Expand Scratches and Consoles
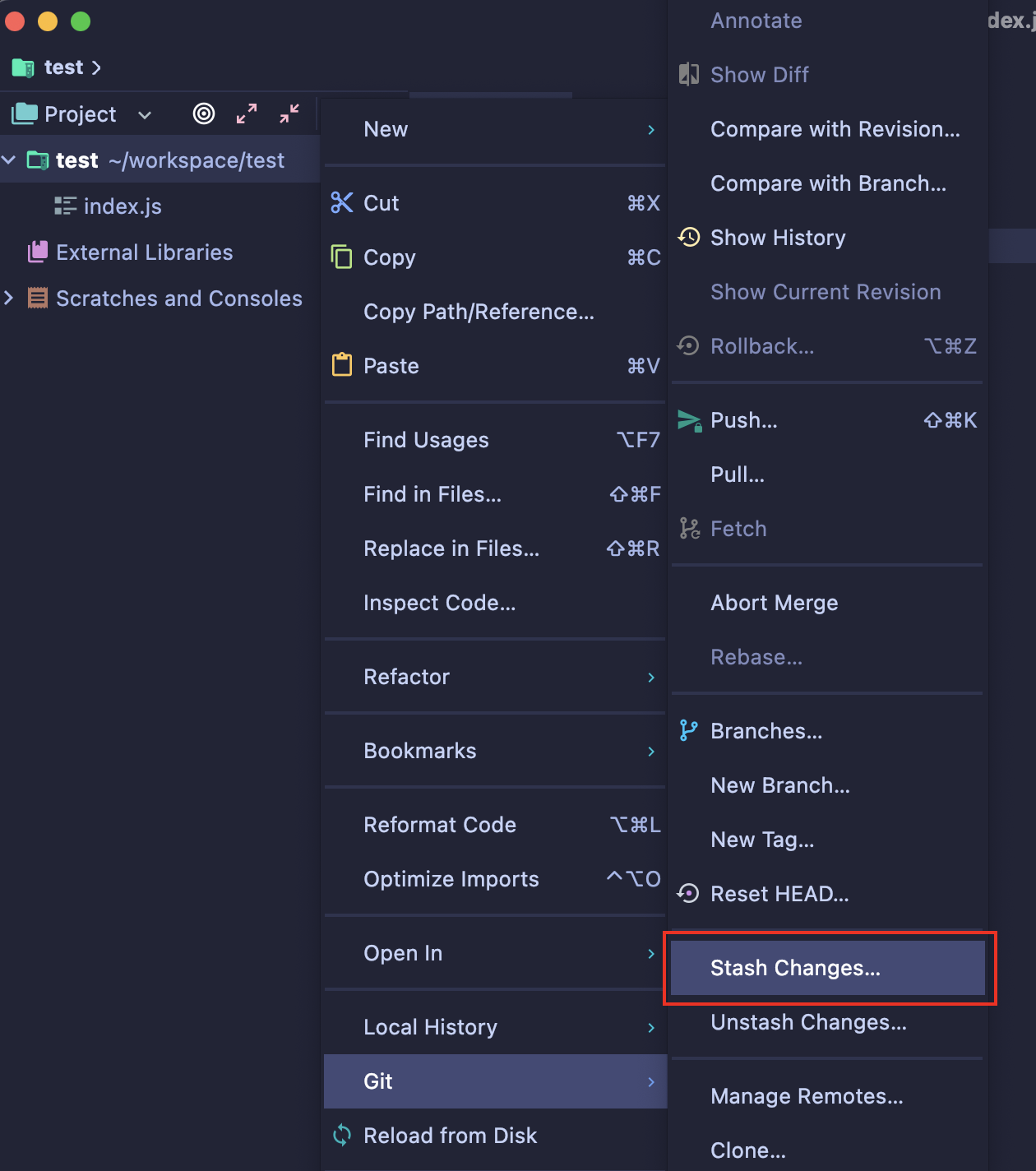The height and width of the screenshot is (1171, 1036). (x=9, y=298)
